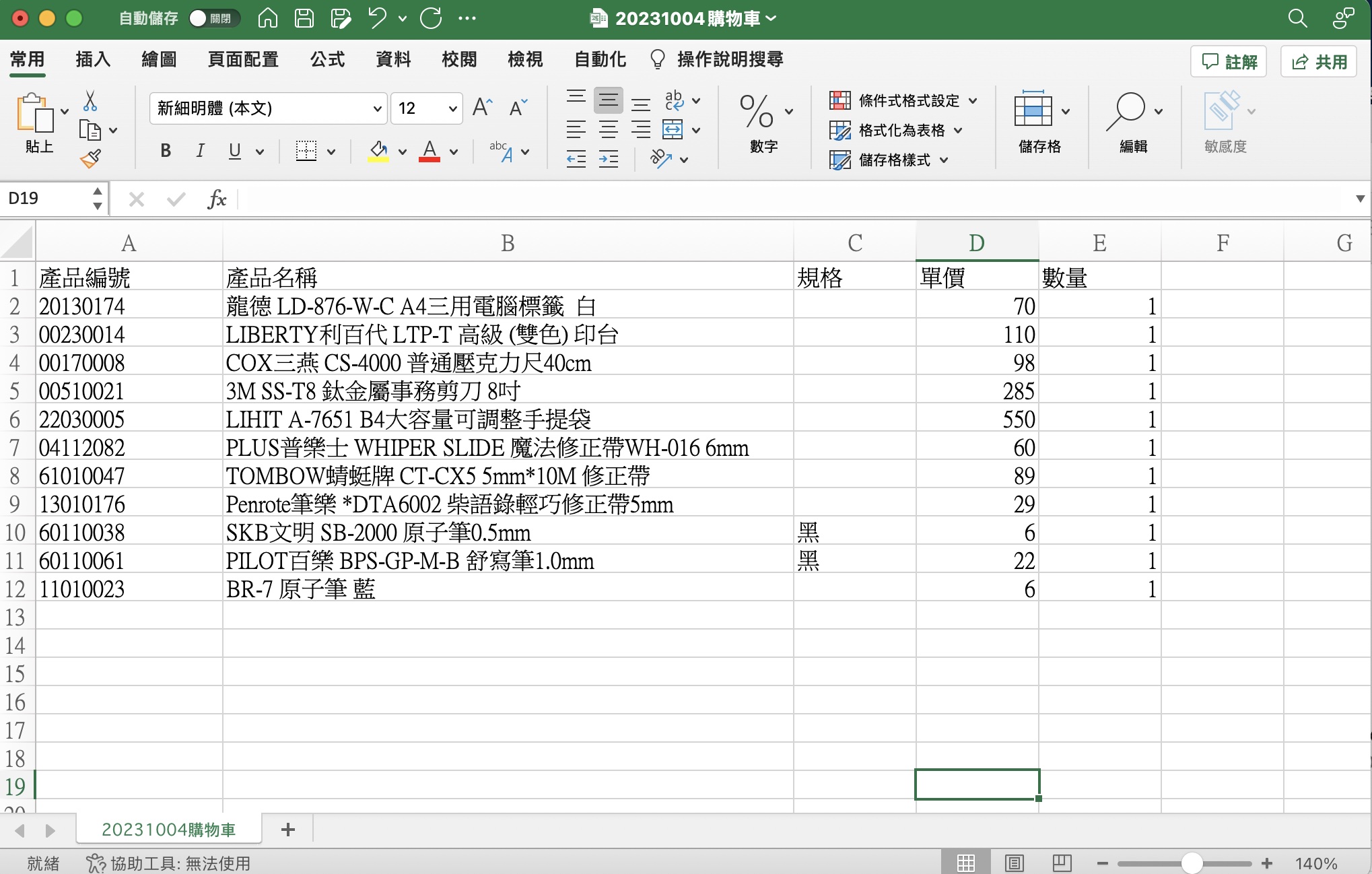Image resolution: width=1372 pixels, height=874 pixels.
Task: Click the Save As icon with pencil
Action: (341, 18)
